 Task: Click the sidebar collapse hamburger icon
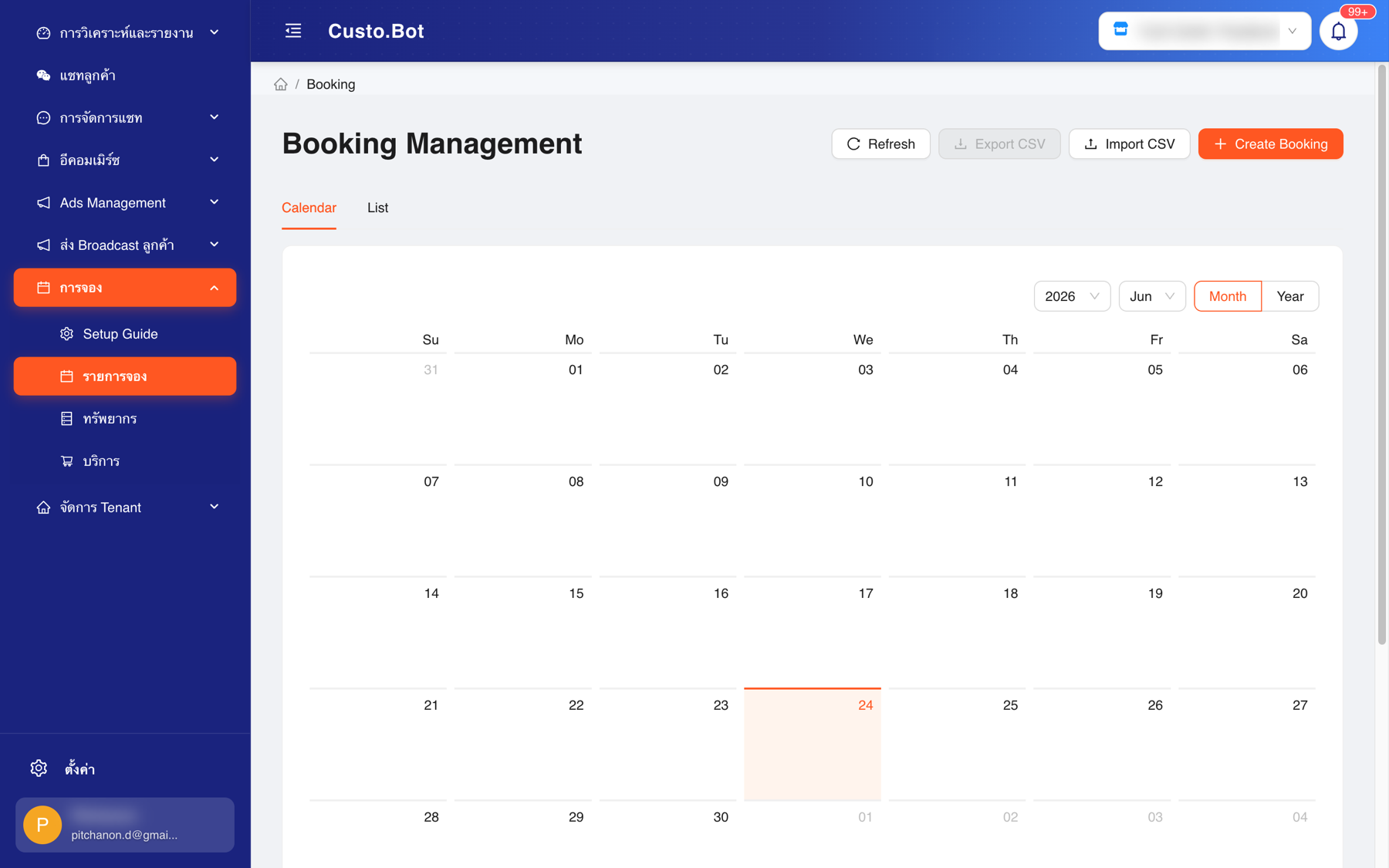click(293, 31)
